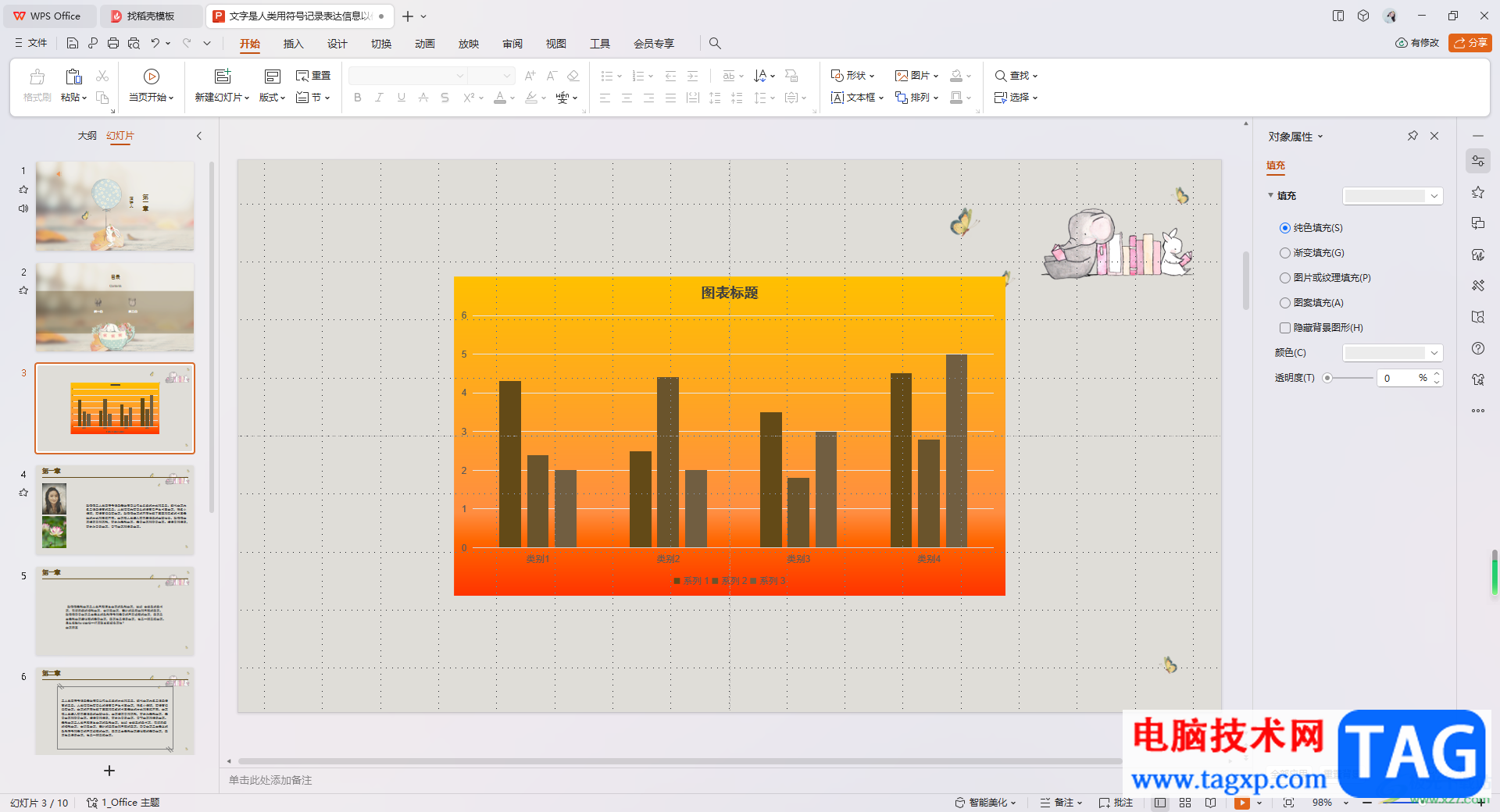Switch to slide sorter view icon
This screenshot has height=812, width=1500.
coord(1185,803)
